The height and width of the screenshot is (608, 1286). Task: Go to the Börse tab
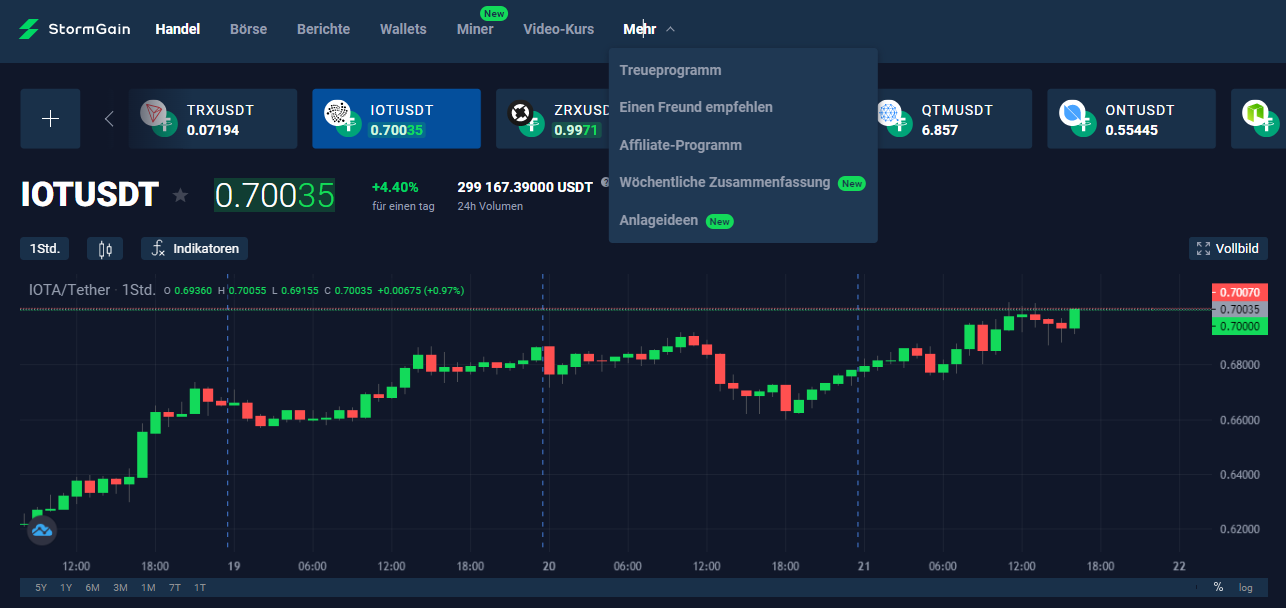click(249, 29)
